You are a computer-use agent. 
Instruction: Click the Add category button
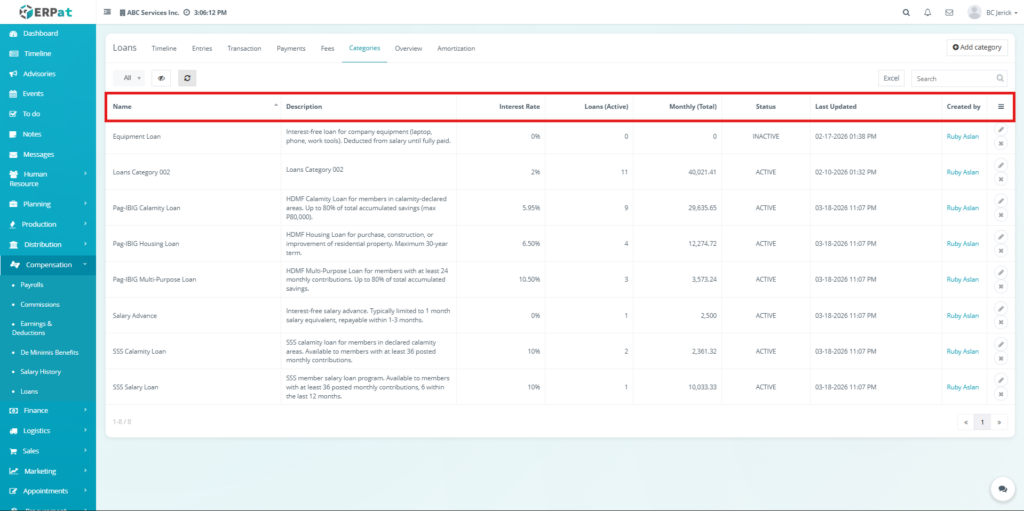[x=977, y=47]
